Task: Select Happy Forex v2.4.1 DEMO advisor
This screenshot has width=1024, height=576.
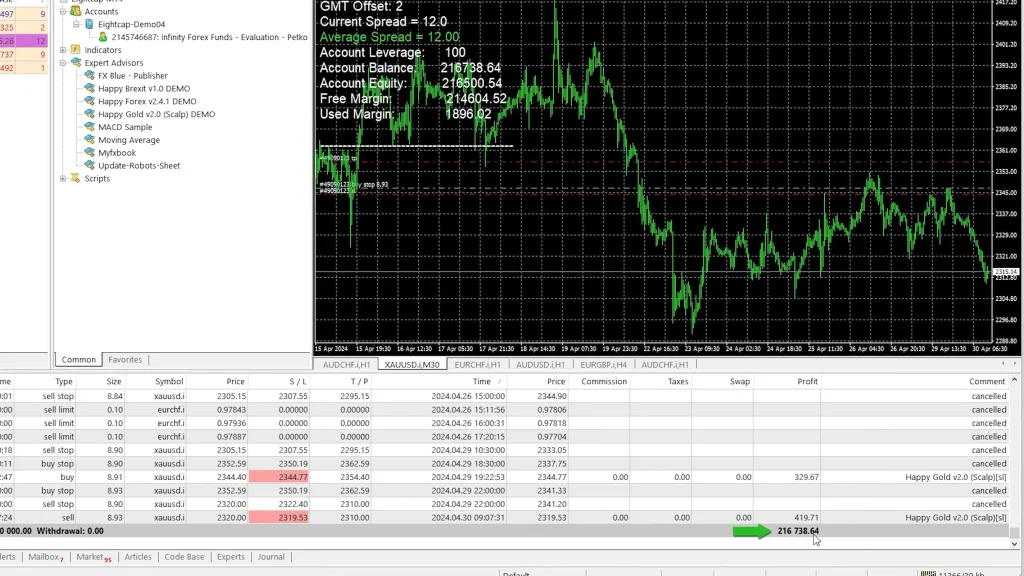Action: pos(146,101)
